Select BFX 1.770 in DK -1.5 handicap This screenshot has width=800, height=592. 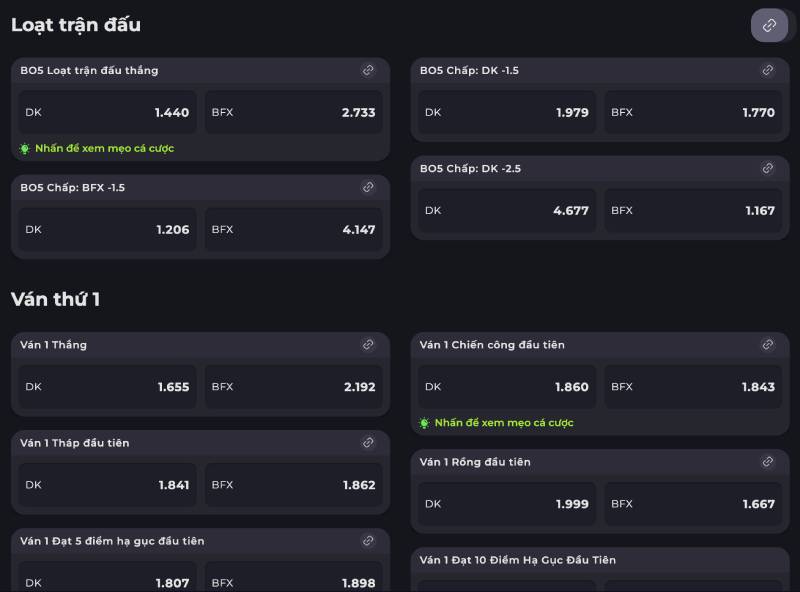(x=693, y=112)
